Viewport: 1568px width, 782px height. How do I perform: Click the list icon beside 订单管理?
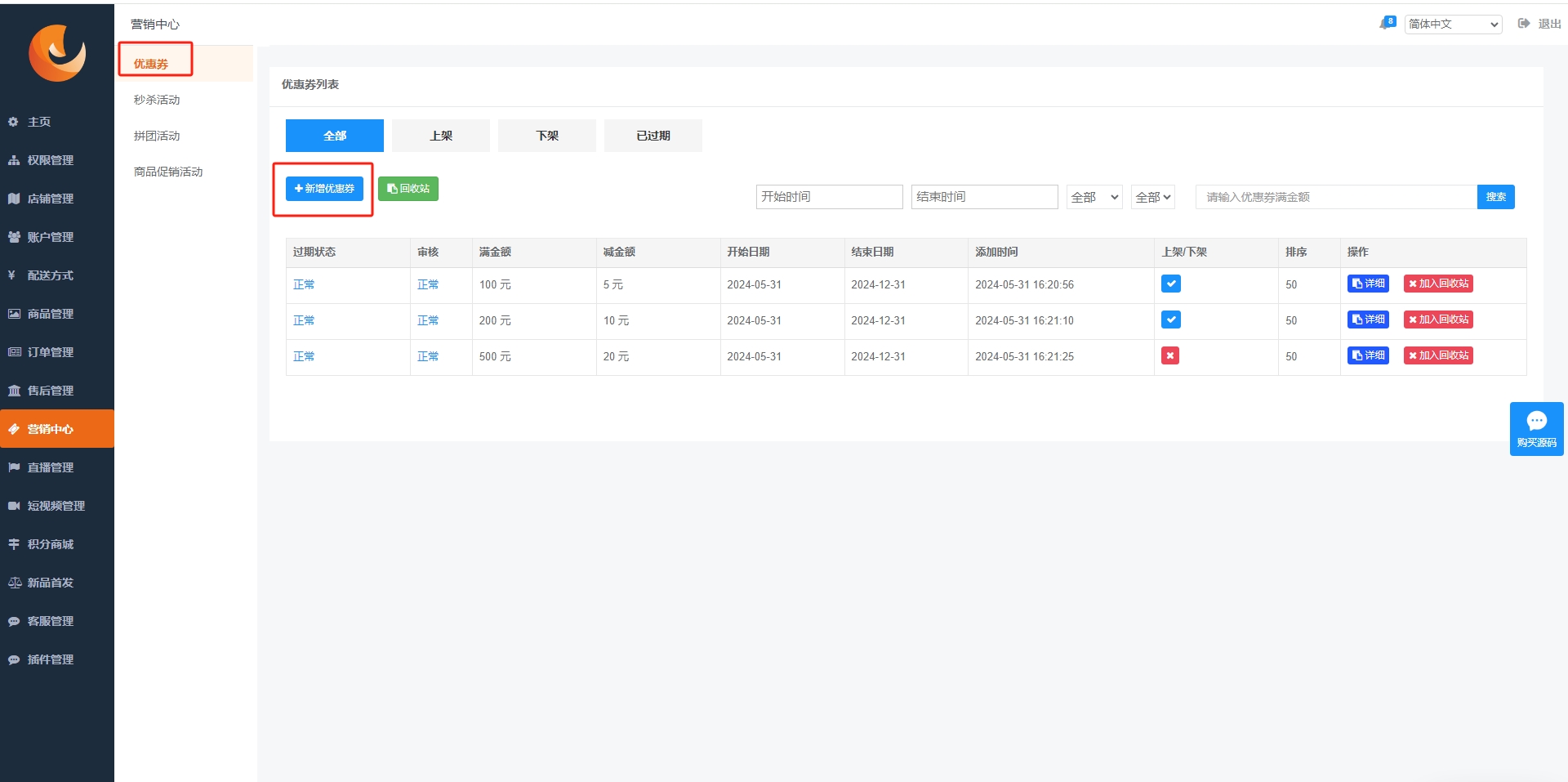point(14,352)
